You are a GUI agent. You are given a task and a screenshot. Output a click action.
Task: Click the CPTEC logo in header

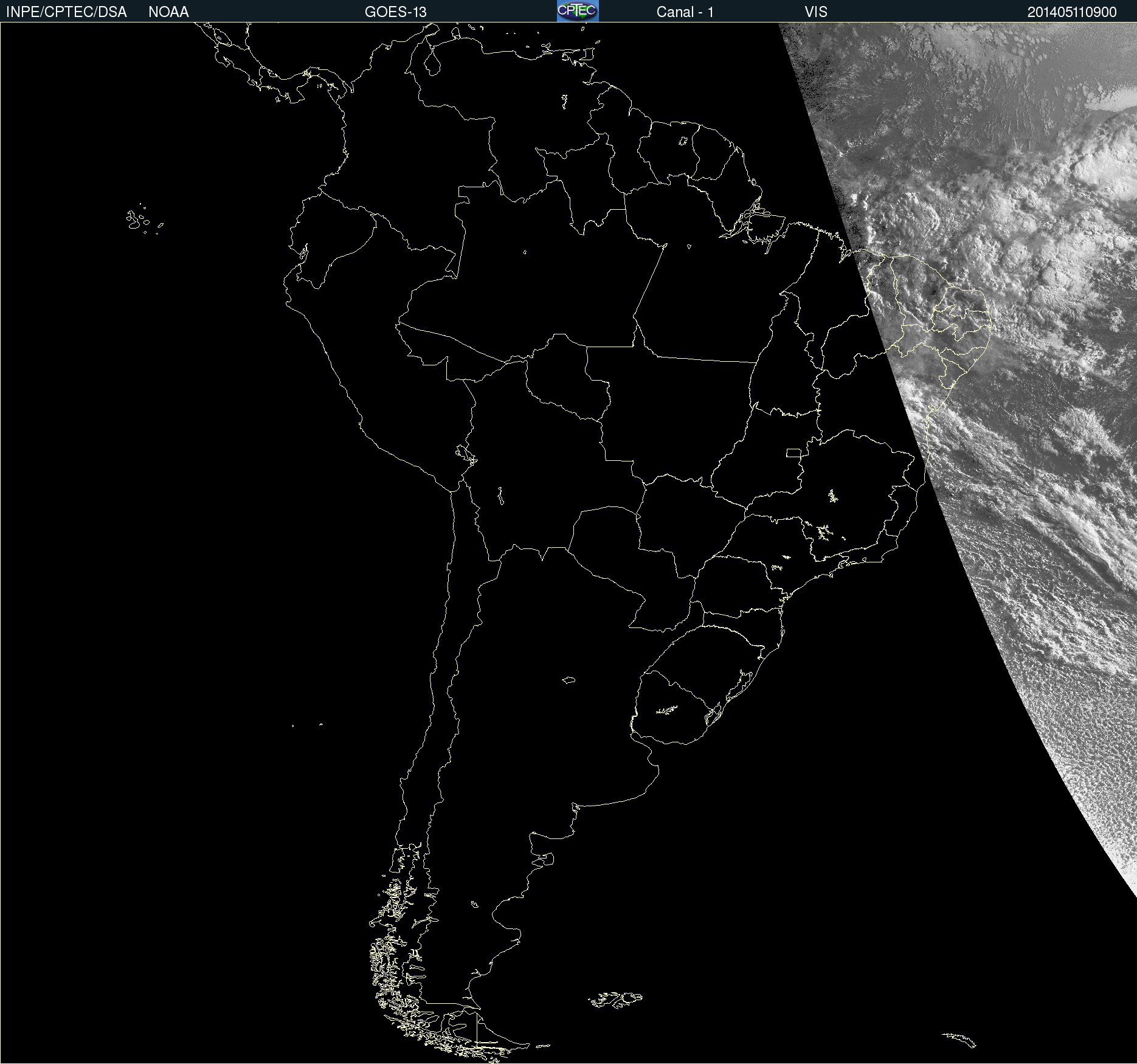(x=578, y=11)
